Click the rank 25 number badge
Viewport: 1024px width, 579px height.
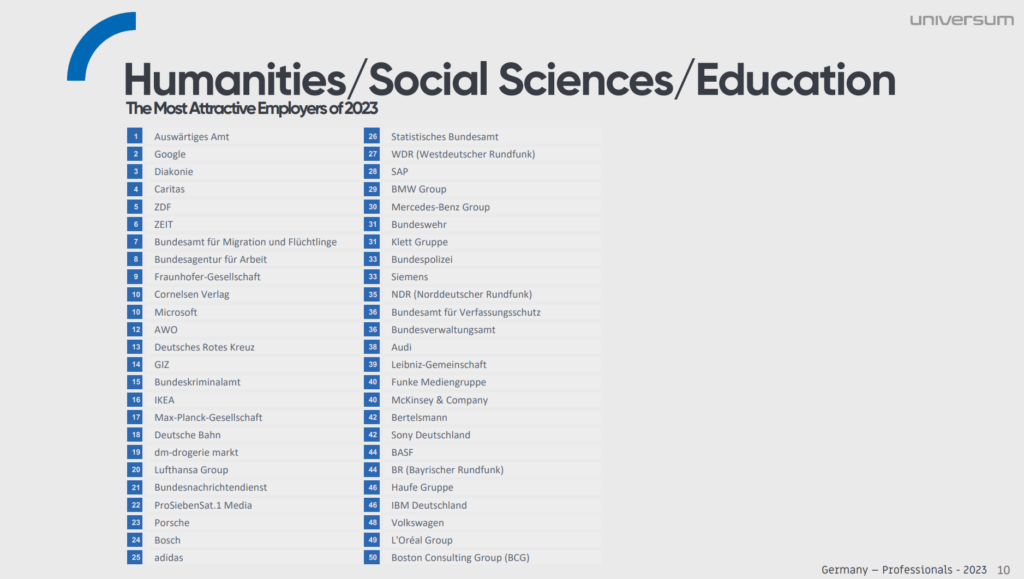(134, 557)
